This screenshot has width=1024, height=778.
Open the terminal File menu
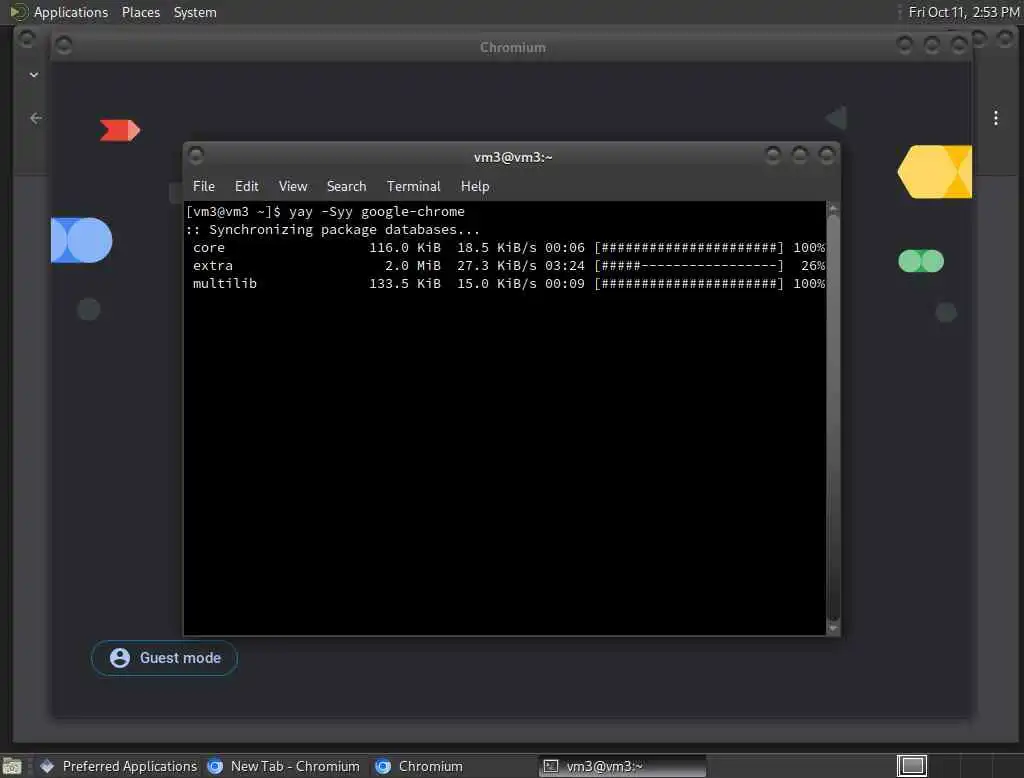coord(203,186)
